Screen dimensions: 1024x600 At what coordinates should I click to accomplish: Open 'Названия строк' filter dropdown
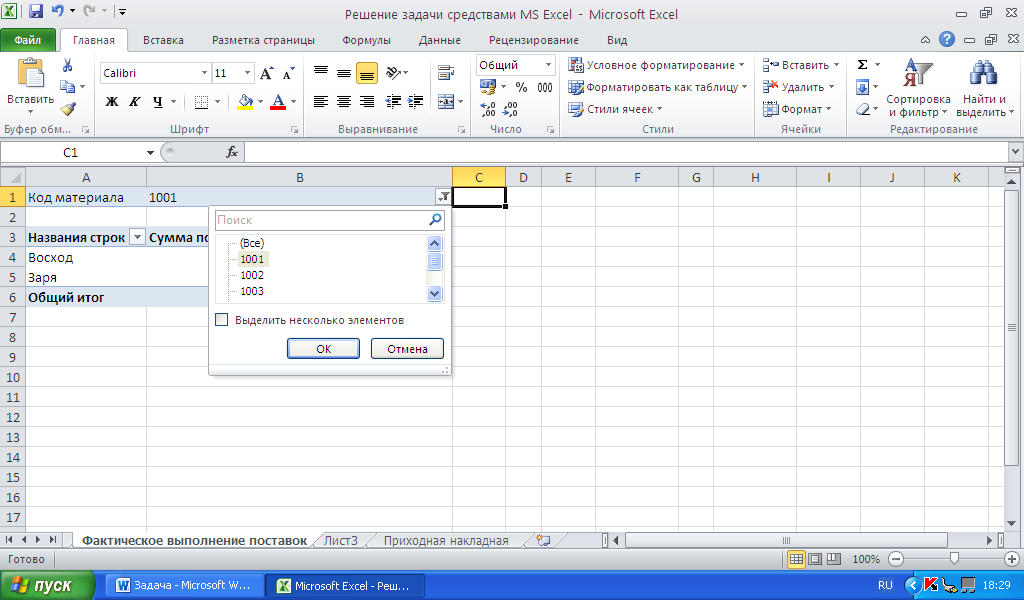(x=137, y=237)
